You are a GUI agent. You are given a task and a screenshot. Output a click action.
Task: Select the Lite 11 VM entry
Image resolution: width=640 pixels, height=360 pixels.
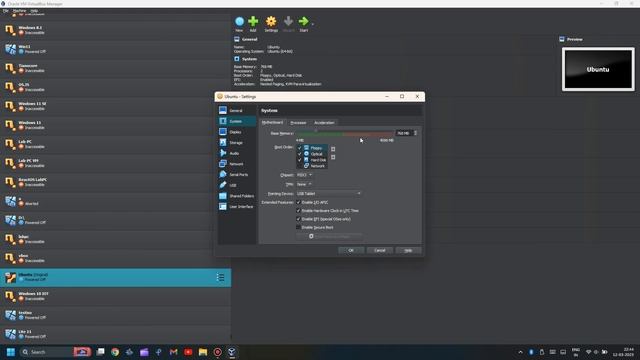coord(116,334)
